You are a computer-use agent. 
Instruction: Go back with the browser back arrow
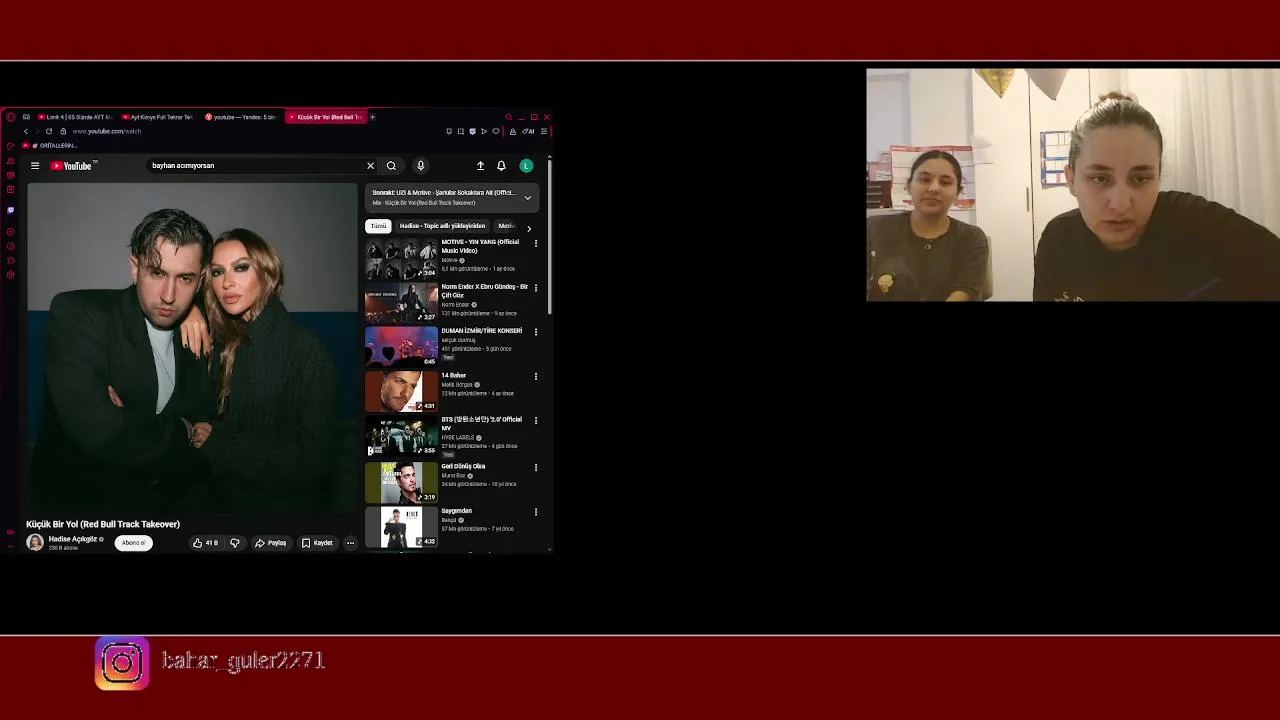pyautogui.click(x=25, y=131)
